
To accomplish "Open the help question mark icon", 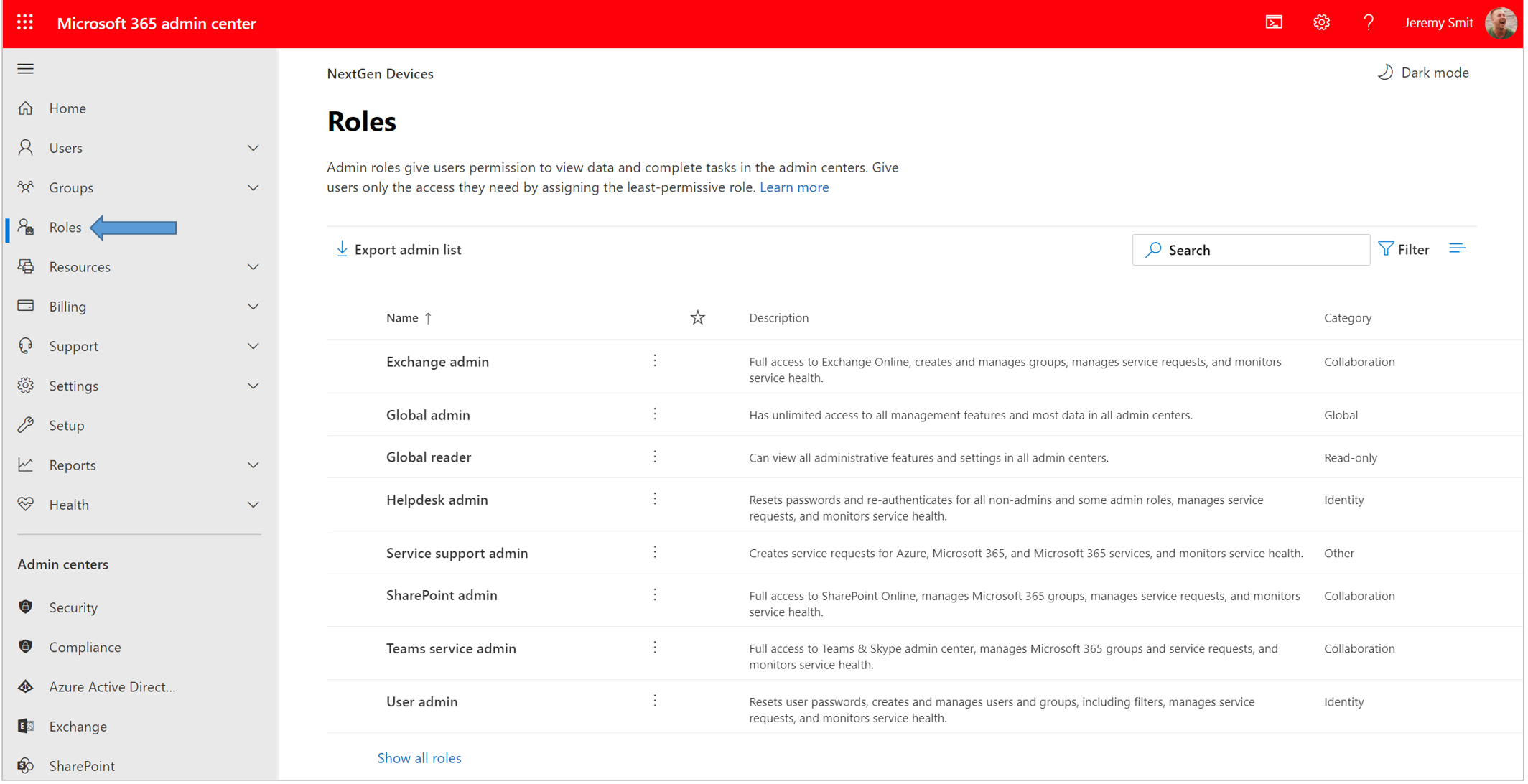I will point(1369,23).
